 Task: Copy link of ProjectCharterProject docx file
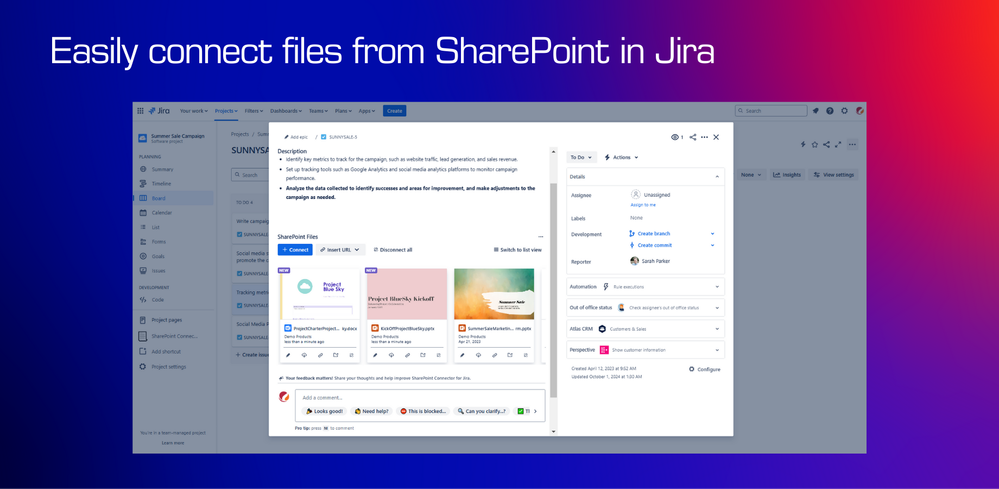(x=320, y=355)
